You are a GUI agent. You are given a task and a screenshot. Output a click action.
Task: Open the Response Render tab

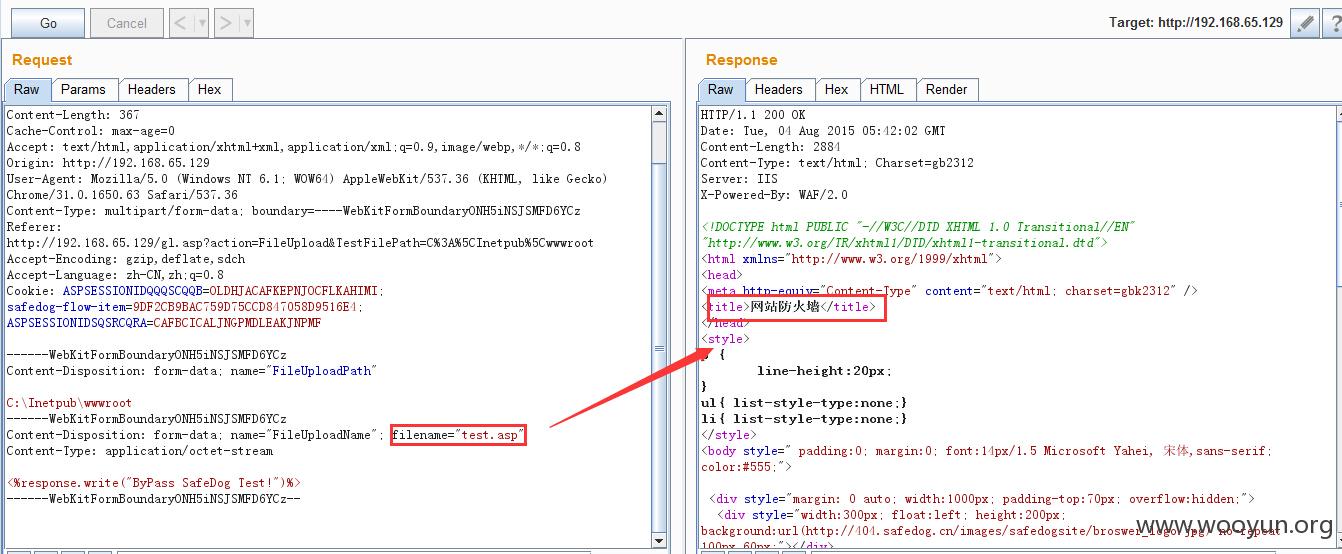(x=946, y=89)
